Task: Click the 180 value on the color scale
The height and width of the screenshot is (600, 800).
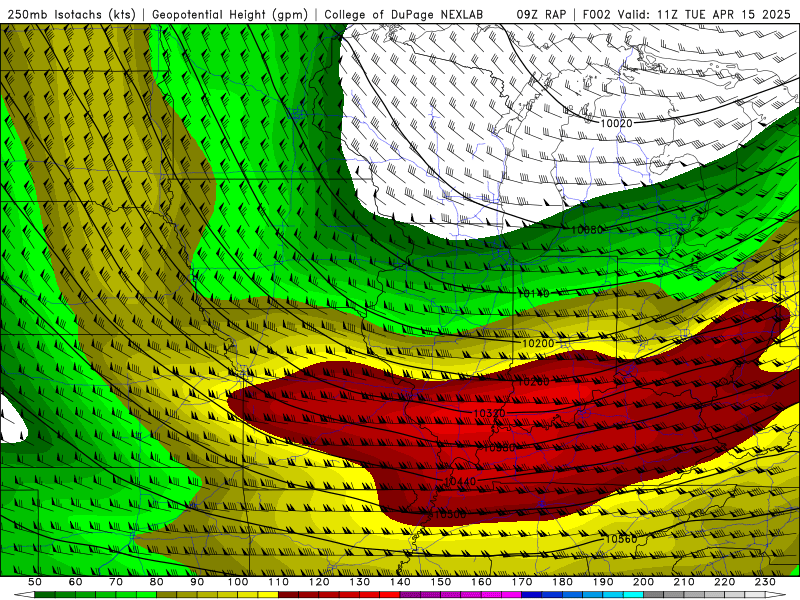Action: click(562, 582)
